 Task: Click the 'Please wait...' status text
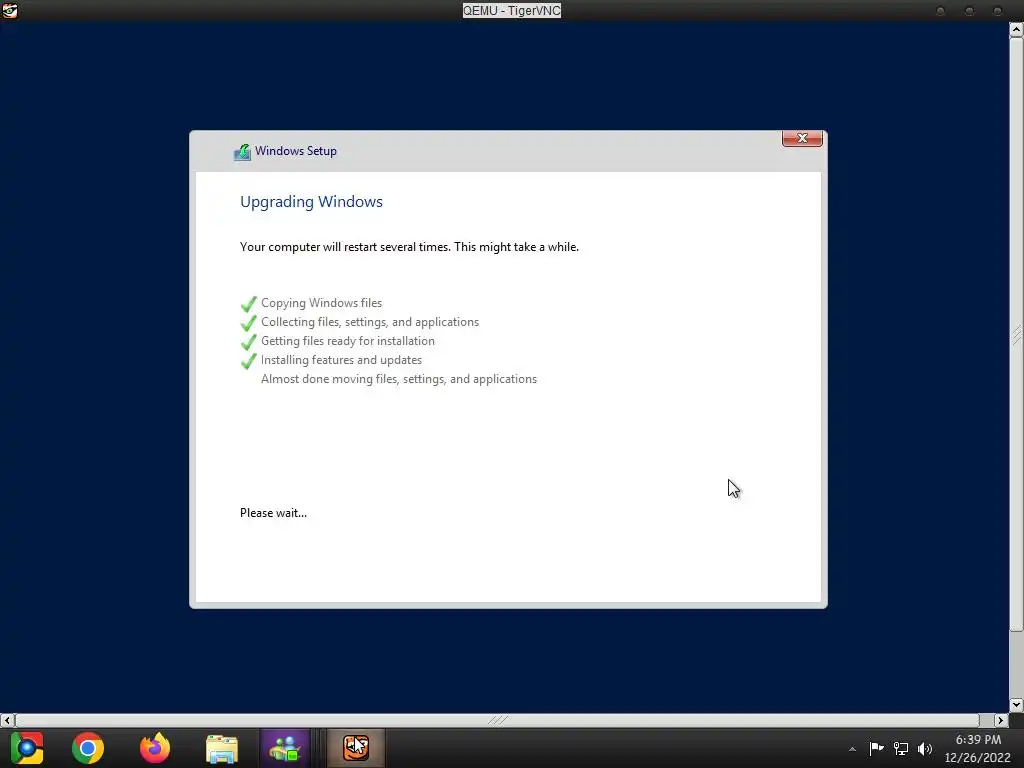(x=273, y=513)
